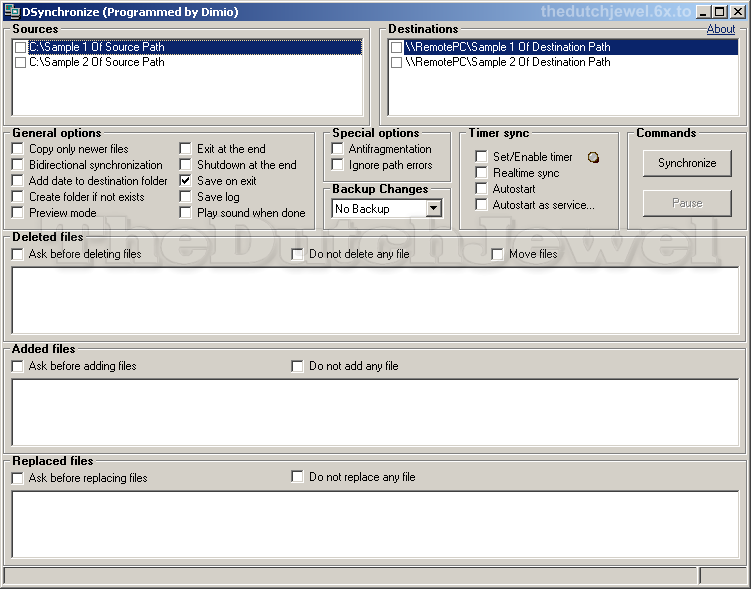The image size is (751, 589).
Task: Click inside the Replaced files list box
Action: coord(376,524)
